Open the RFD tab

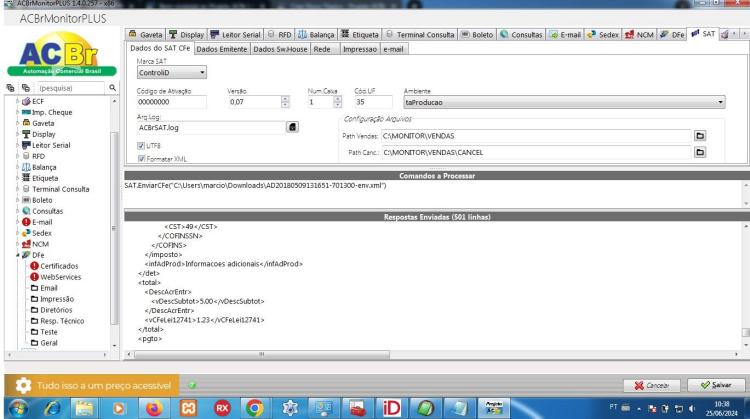279,34
